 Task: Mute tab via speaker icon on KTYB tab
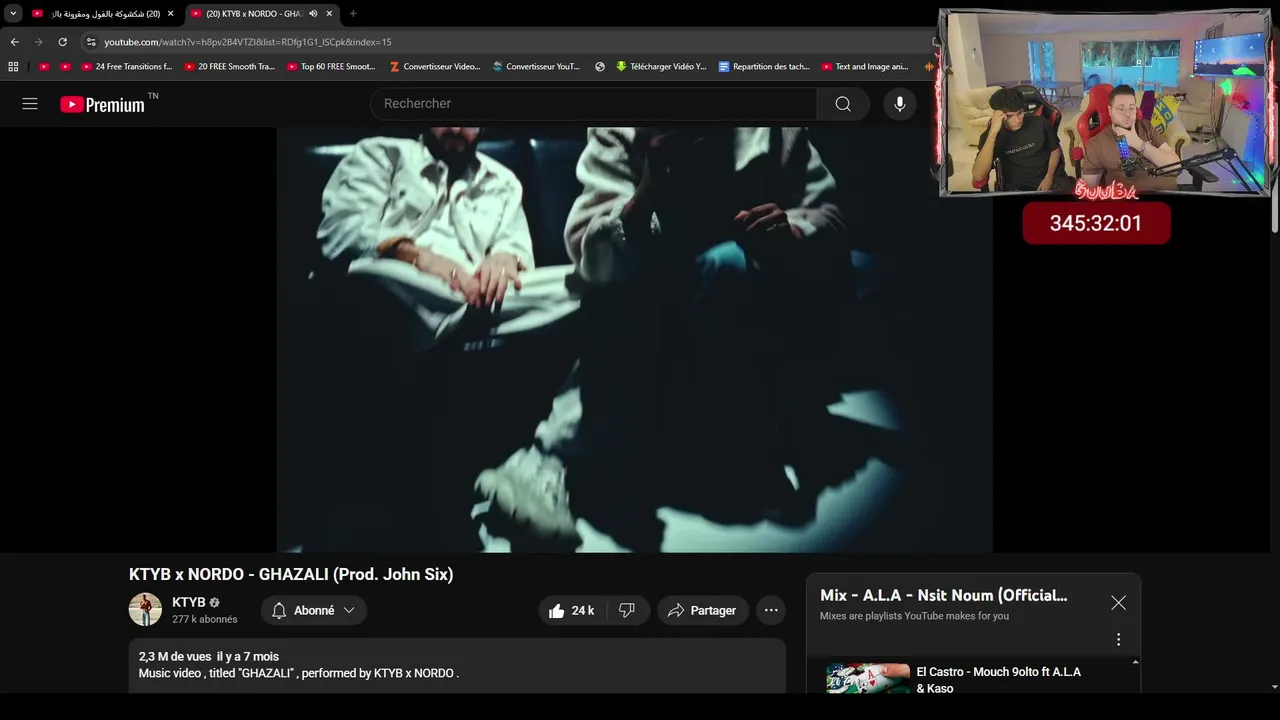[x=313, y=14]
